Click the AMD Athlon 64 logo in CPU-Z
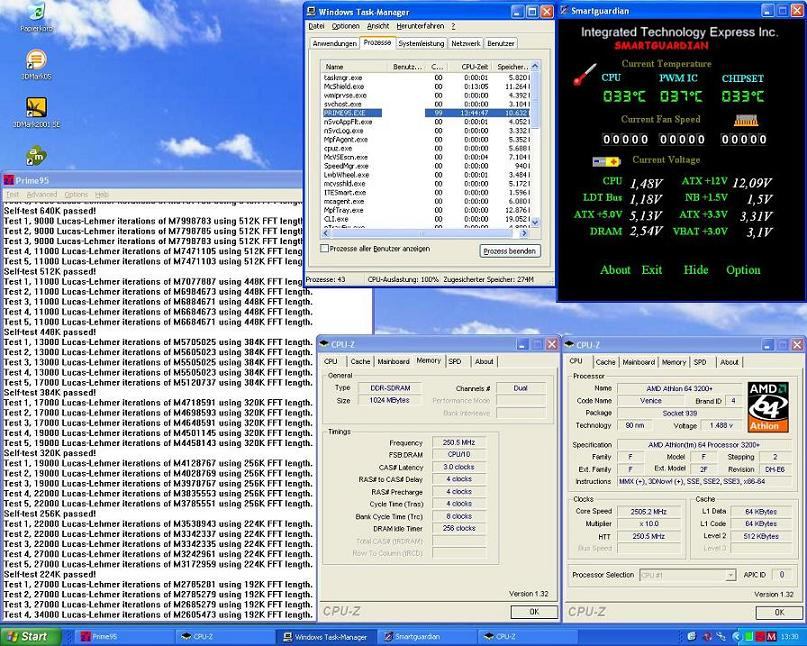Viewport: 807px width, 646px height. [767, 407]
